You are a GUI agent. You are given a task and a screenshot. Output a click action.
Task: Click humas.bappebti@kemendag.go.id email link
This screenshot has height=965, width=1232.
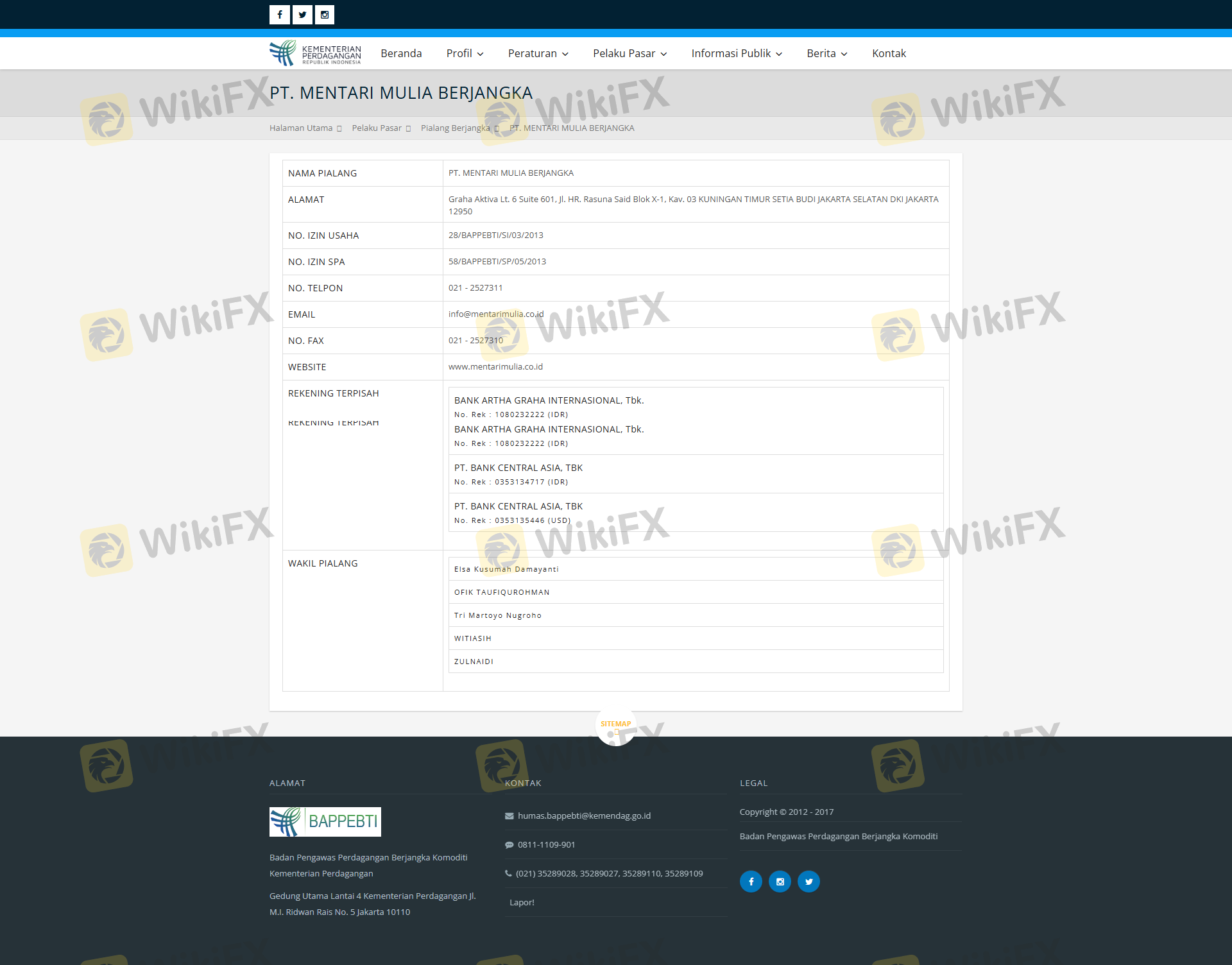584,816
